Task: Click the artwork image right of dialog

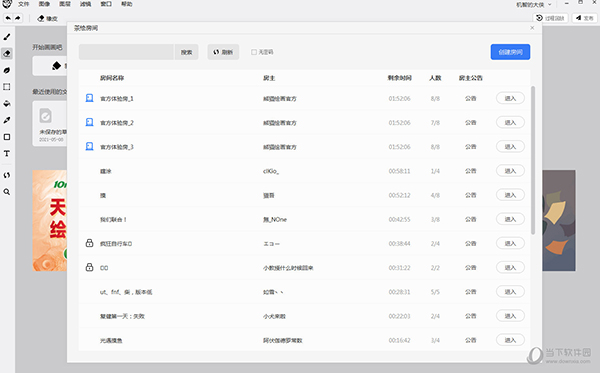Action: [559, 221]
